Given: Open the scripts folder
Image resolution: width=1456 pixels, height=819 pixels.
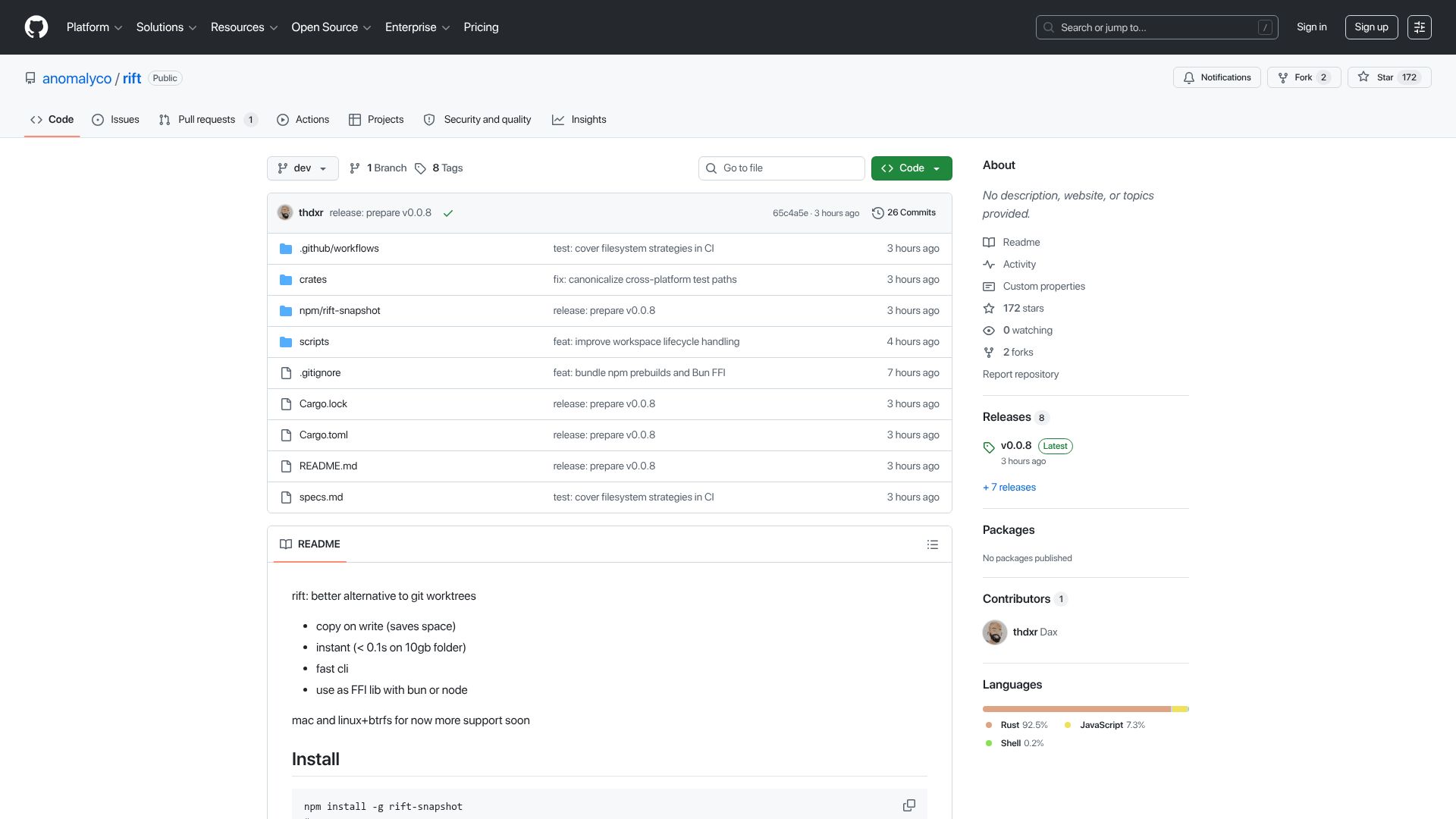Looking at the screenshot, I should click(314, 342).
